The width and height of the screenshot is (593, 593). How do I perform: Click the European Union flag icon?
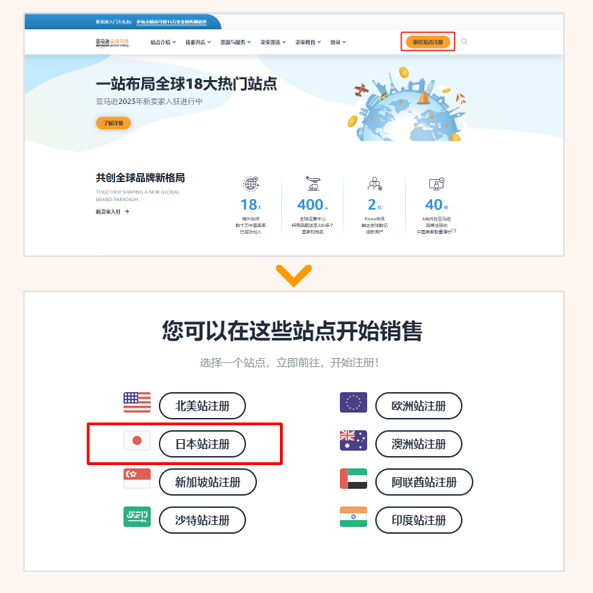coord(353,402)
